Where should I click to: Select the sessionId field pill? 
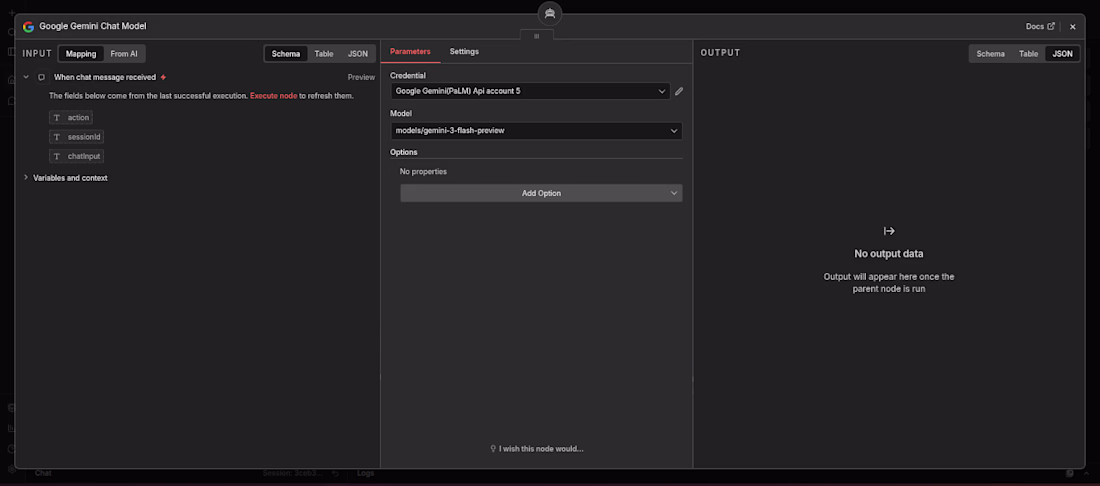tap(76, 137)
